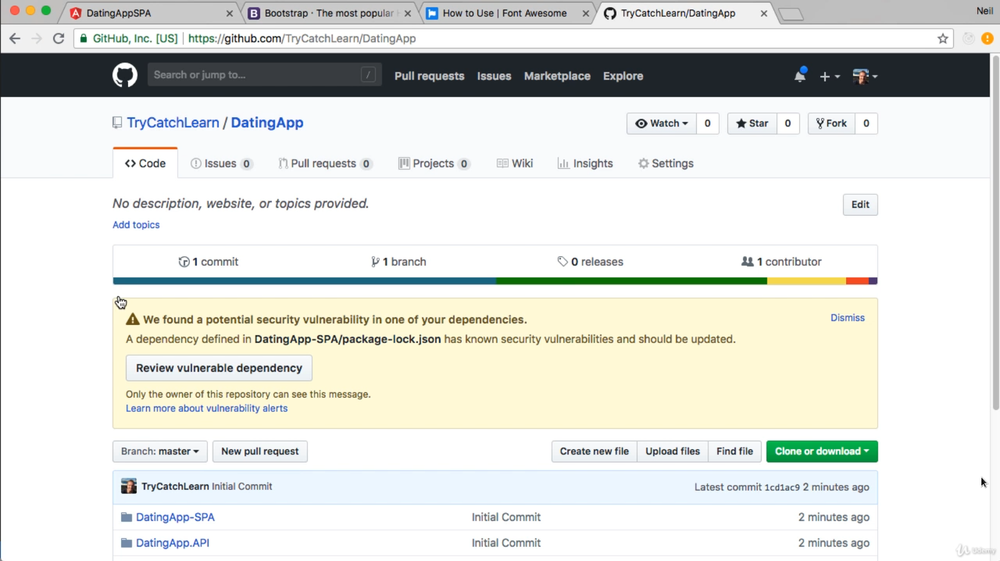Close the Bootstrap tab
This screenshot has width=1000, height=561.
(x=408, y=13)
